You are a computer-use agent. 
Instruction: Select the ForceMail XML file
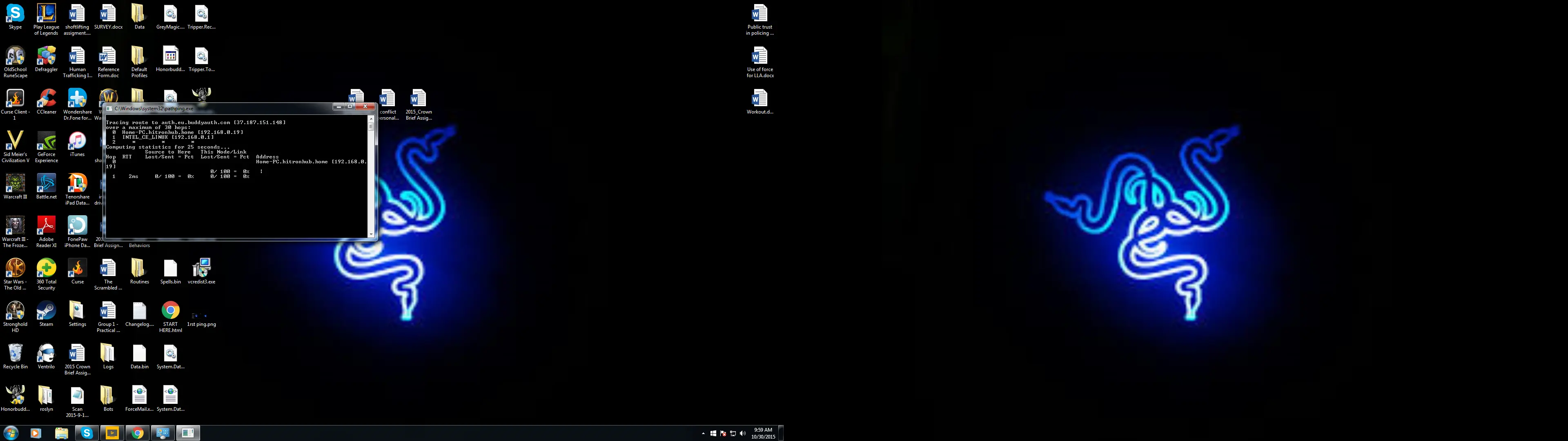(139, 399)
